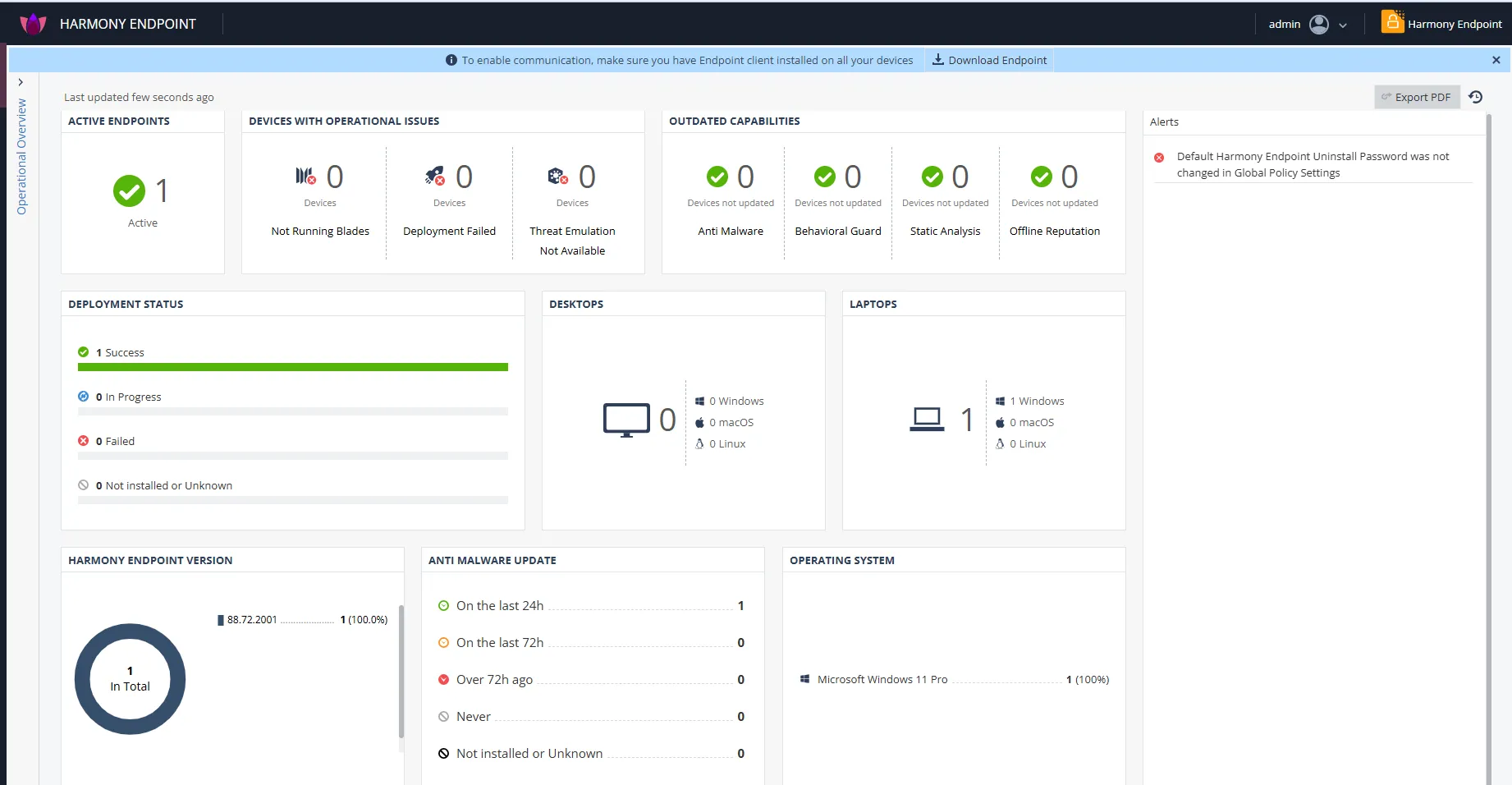Image resolution: width=1512 pixels, height=785 pixels.
Task: Click Download Endpoint in the banner
Action: (989, 59)
